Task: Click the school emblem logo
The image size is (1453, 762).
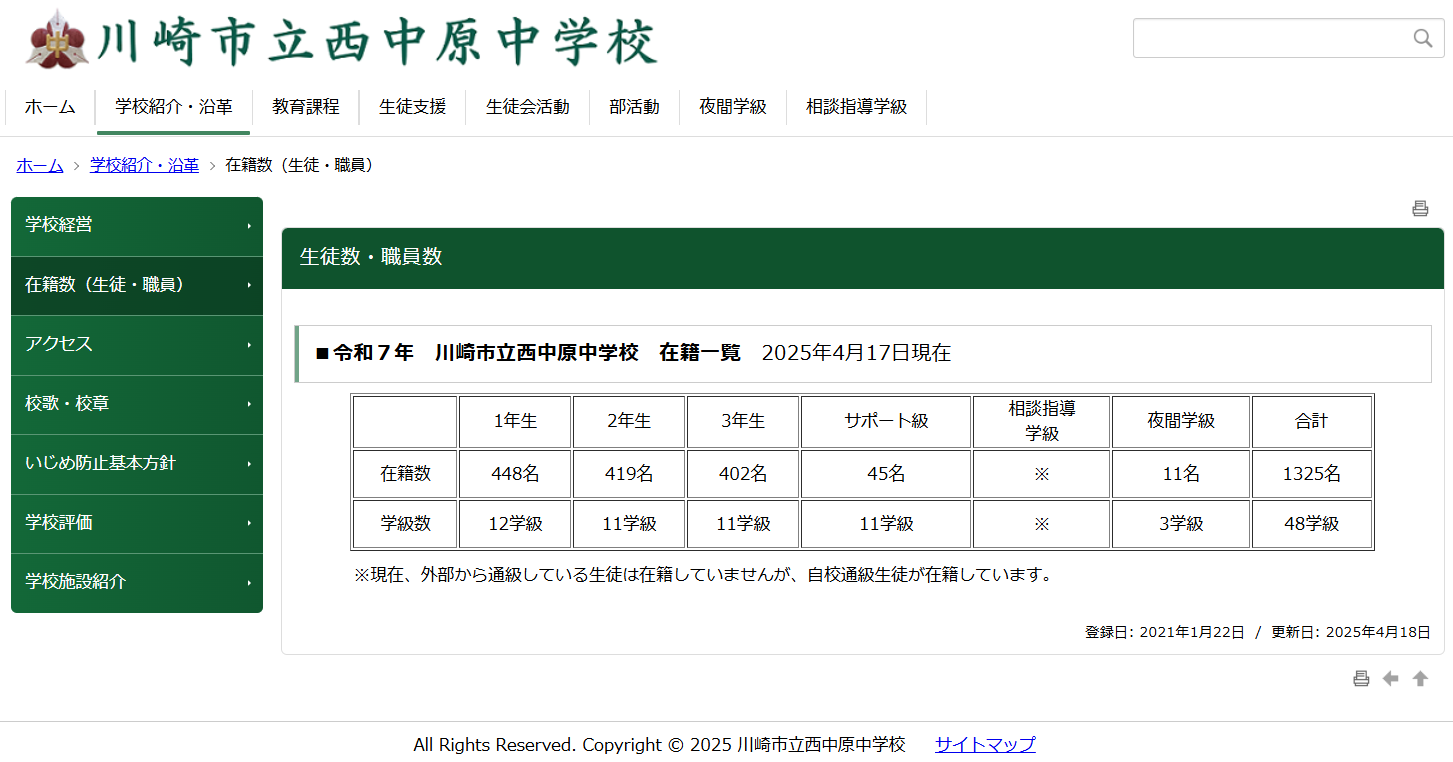Action: tap(58, 42)
